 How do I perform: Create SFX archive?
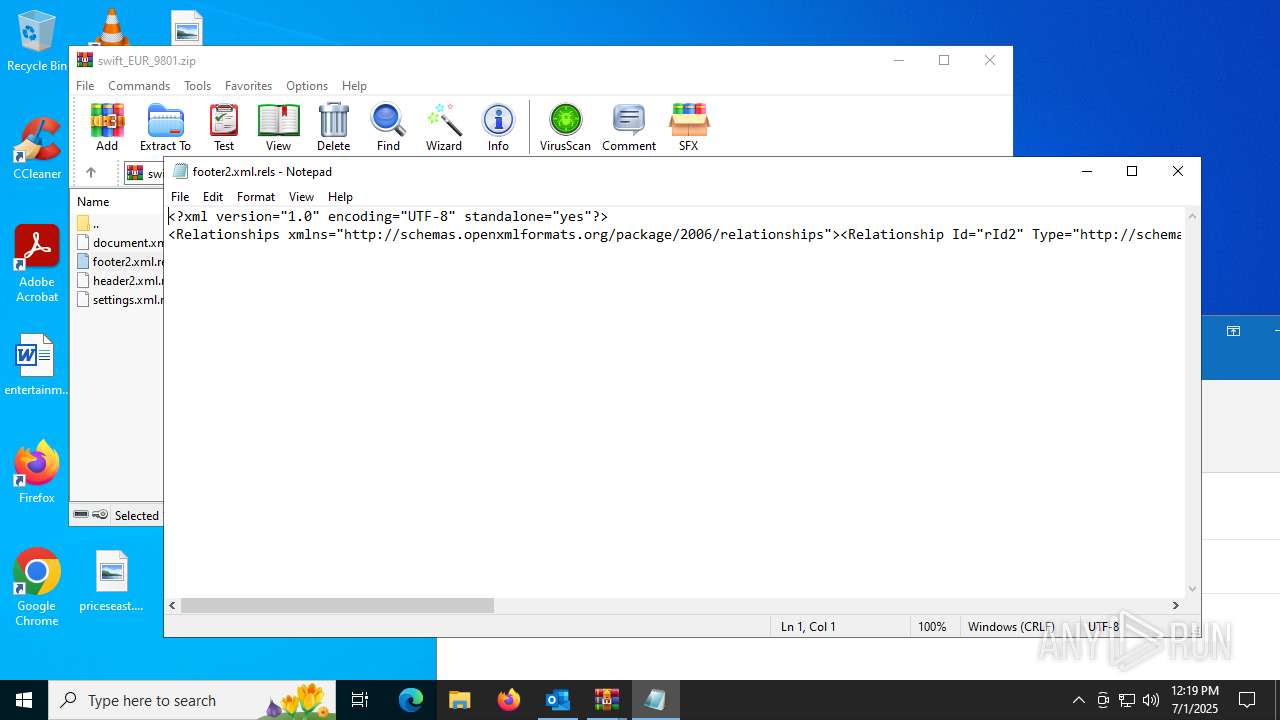(689, 127)
